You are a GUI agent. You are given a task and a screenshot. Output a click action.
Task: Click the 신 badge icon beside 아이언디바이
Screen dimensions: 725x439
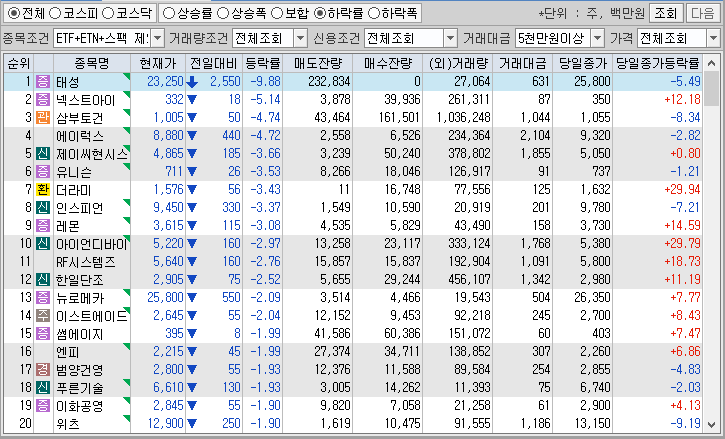[43, 244]
